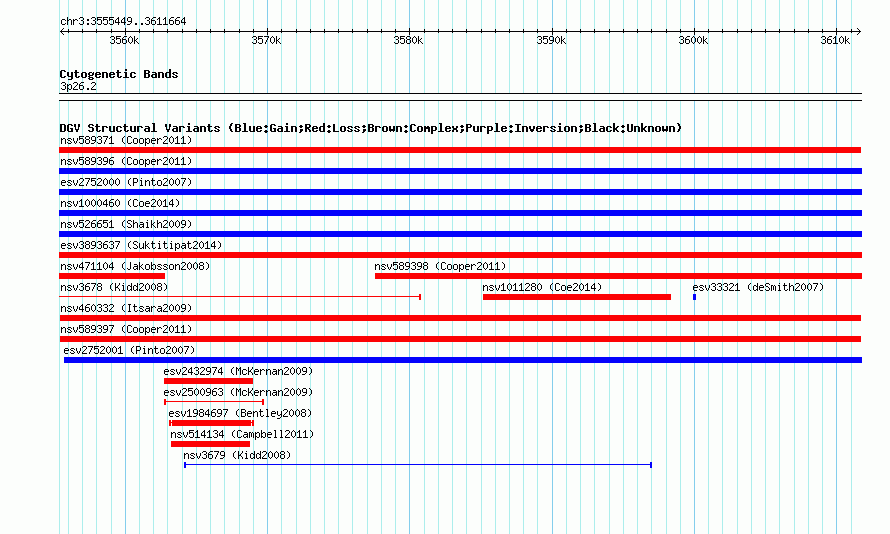Click chr3:3555449..3611664 coordinate label

pyautogui.click(x=123, y=21)
